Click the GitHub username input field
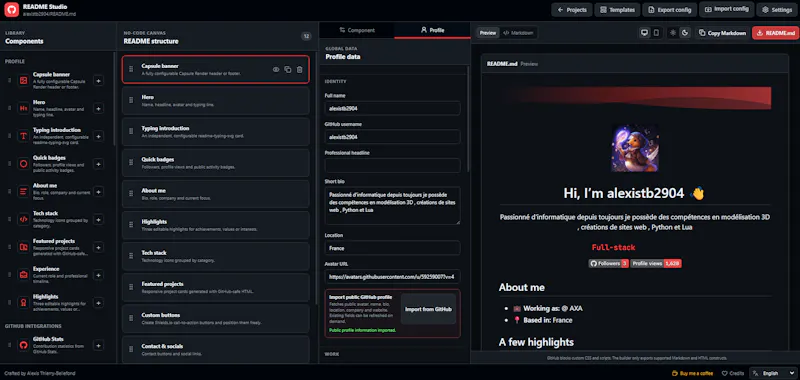Image resolution: width=800 pixels, height=380 pixels. click(x=392, y=137)
